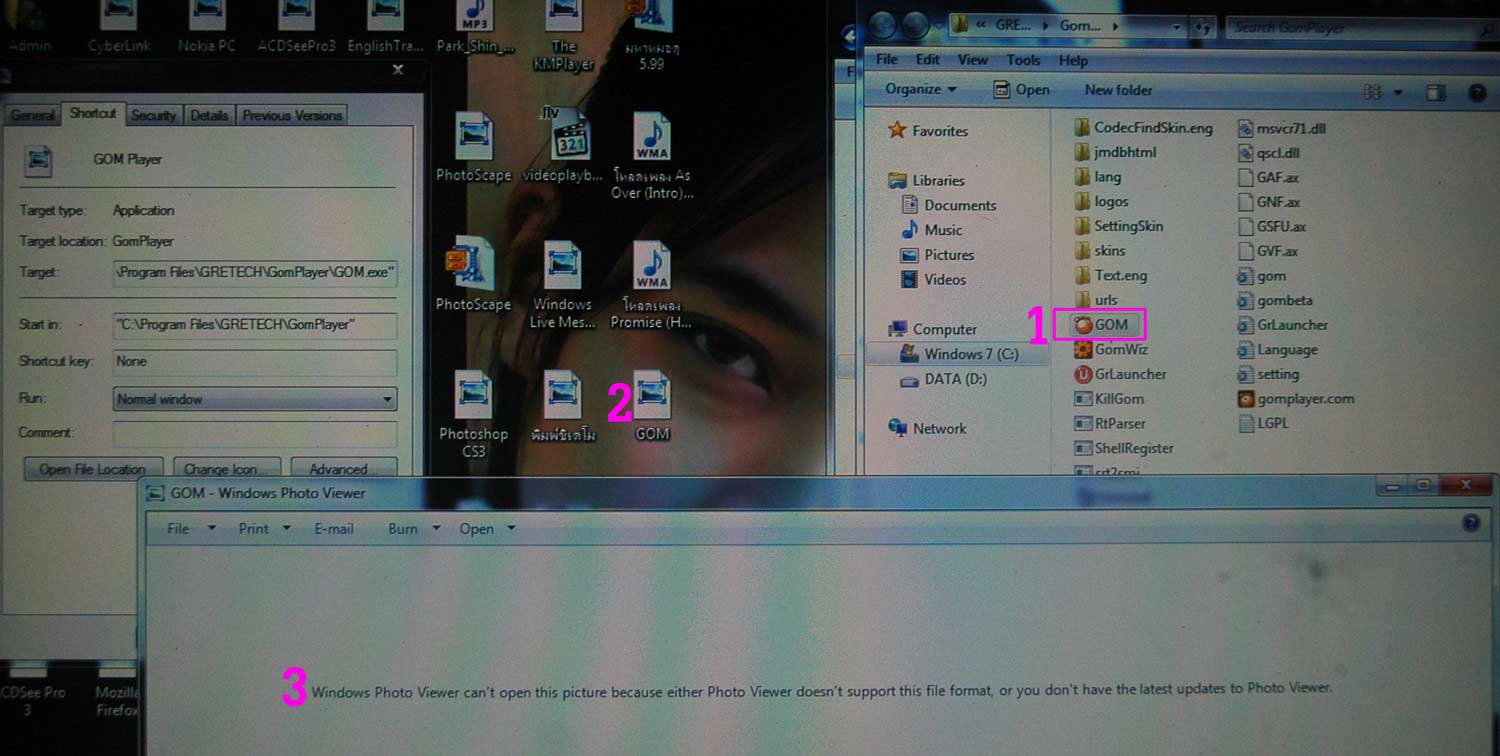The width and height of the screenshot is (1500, 756).
Task: Open the jmdbhtml folder
Action: pos(1115,152)
